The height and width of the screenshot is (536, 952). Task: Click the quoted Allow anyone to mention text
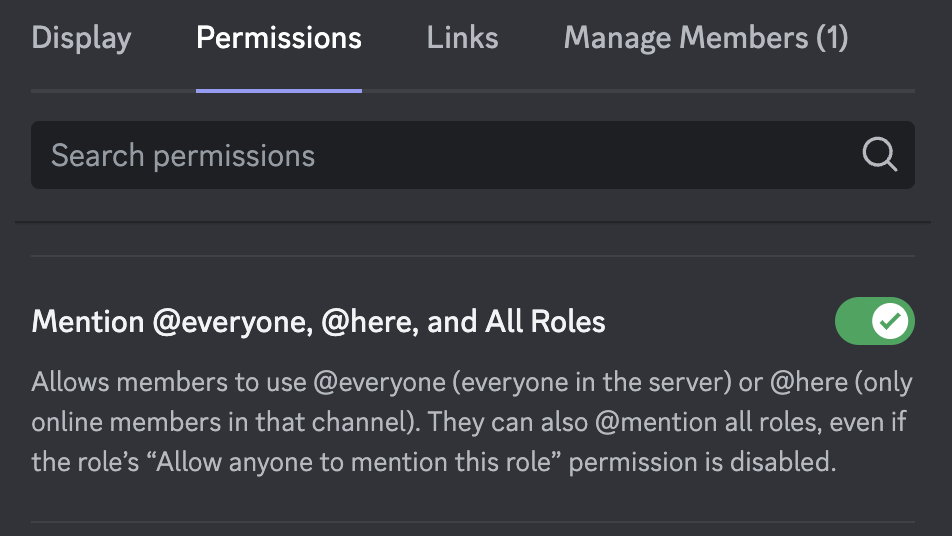[353, 462]
